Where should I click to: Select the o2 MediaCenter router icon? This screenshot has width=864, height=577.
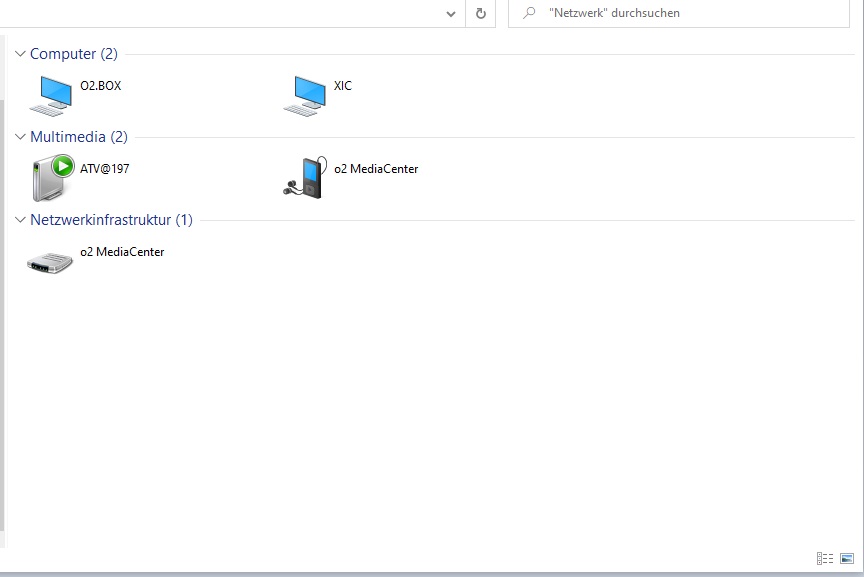[50, 262]
